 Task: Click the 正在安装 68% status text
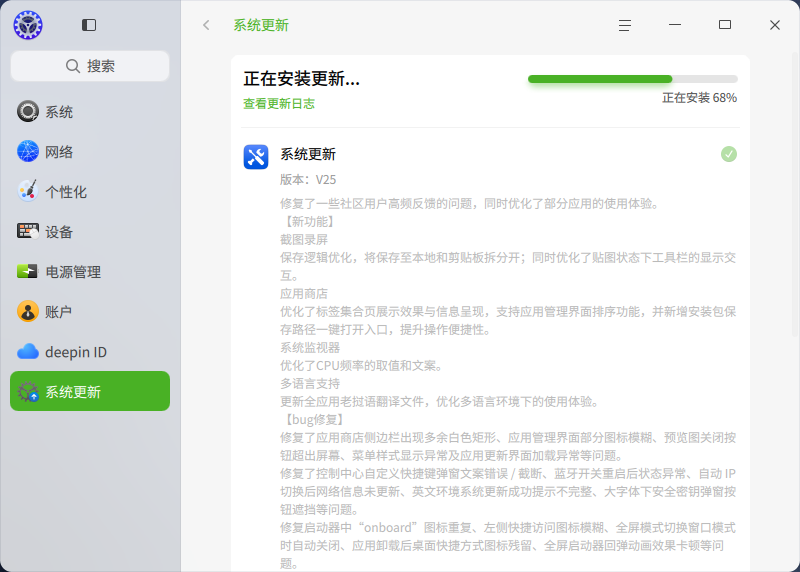coord(699,97)
